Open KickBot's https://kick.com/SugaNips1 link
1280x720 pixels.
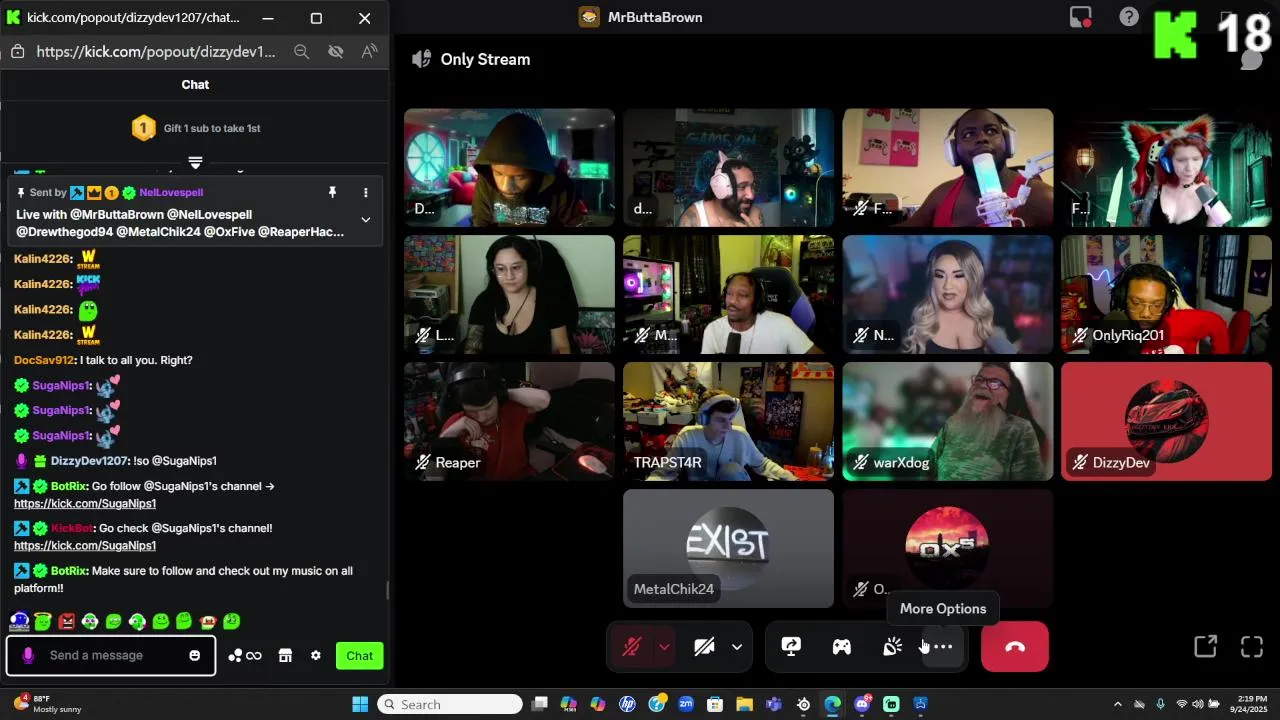(85, 546)
